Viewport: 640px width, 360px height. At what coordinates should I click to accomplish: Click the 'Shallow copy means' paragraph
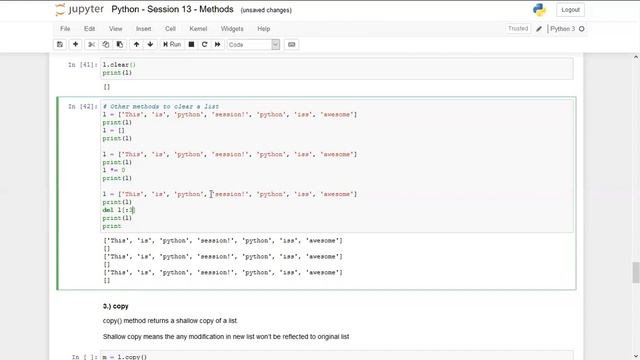(226, 337)
